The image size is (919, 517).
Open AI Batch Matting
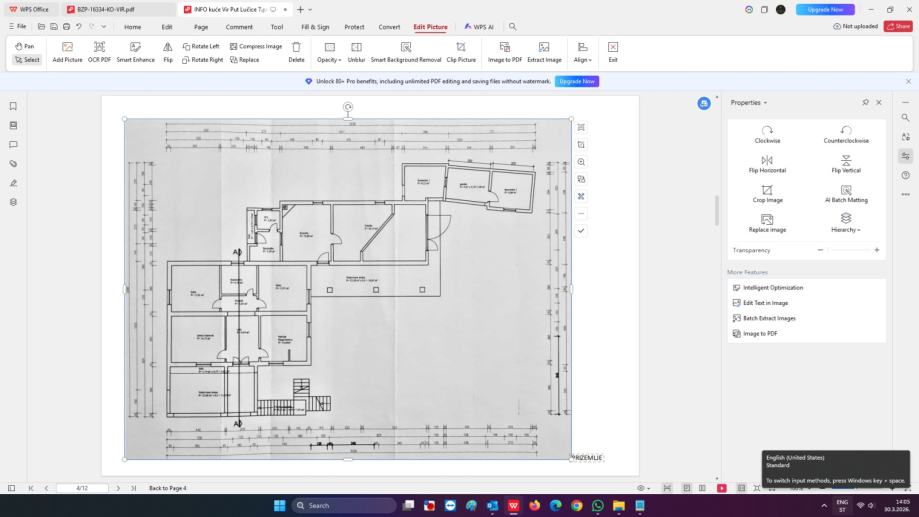click(x=846, y=194)
